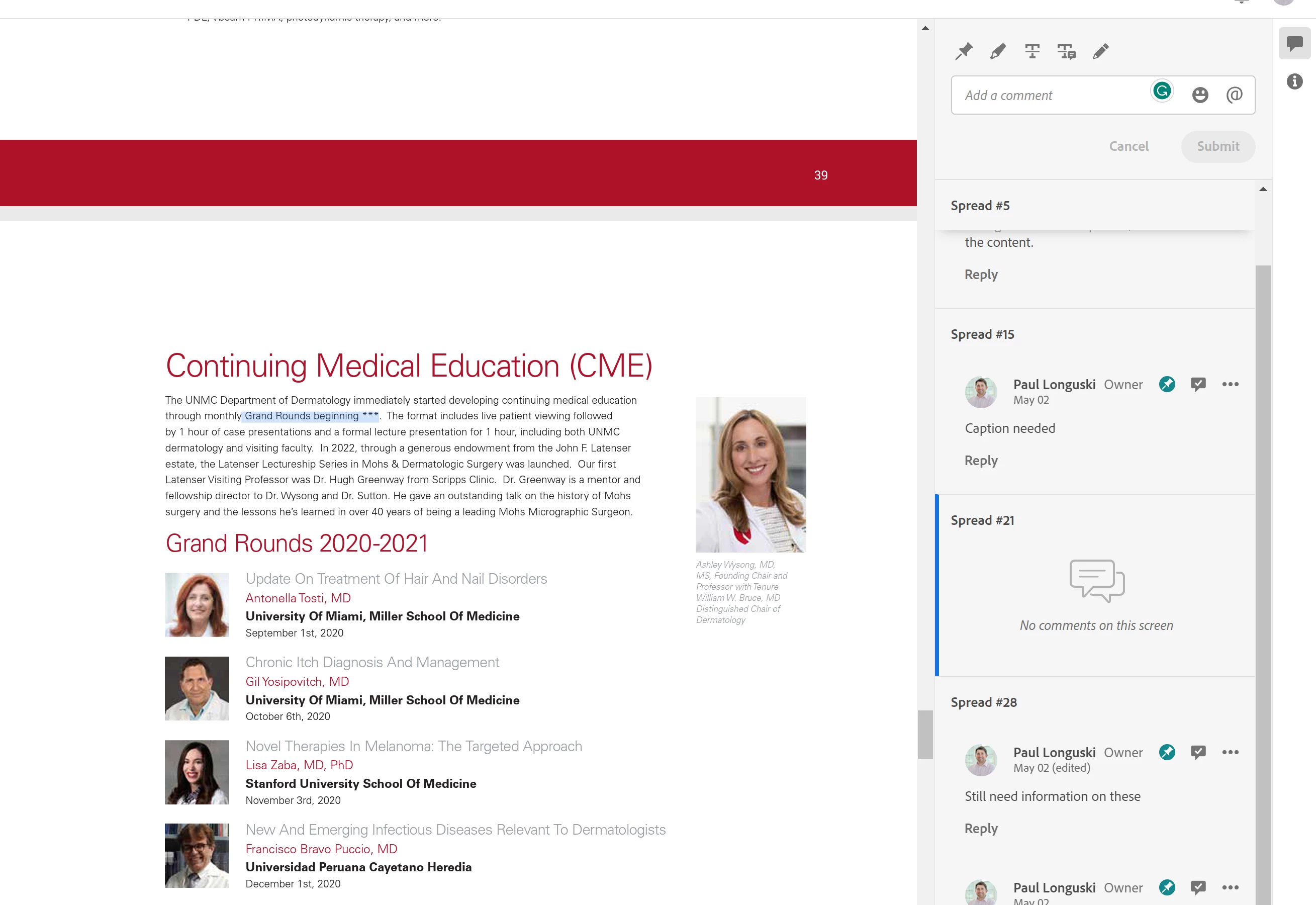Click the Grammarly icon in comment field
The width and height of the screenshot is (1316, 905).
point(1162,90)
